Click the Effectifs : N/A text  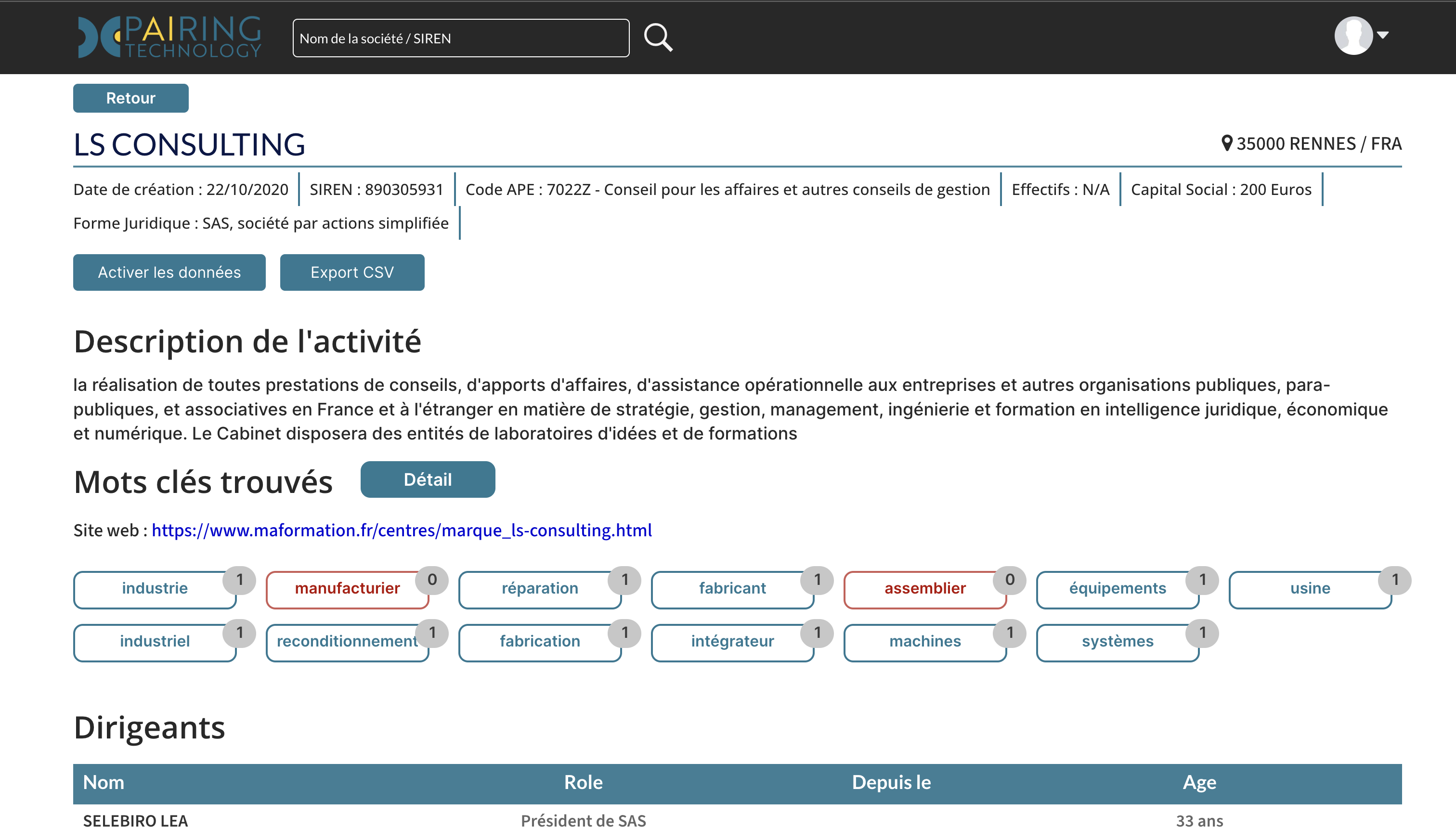coord(1060,189)
